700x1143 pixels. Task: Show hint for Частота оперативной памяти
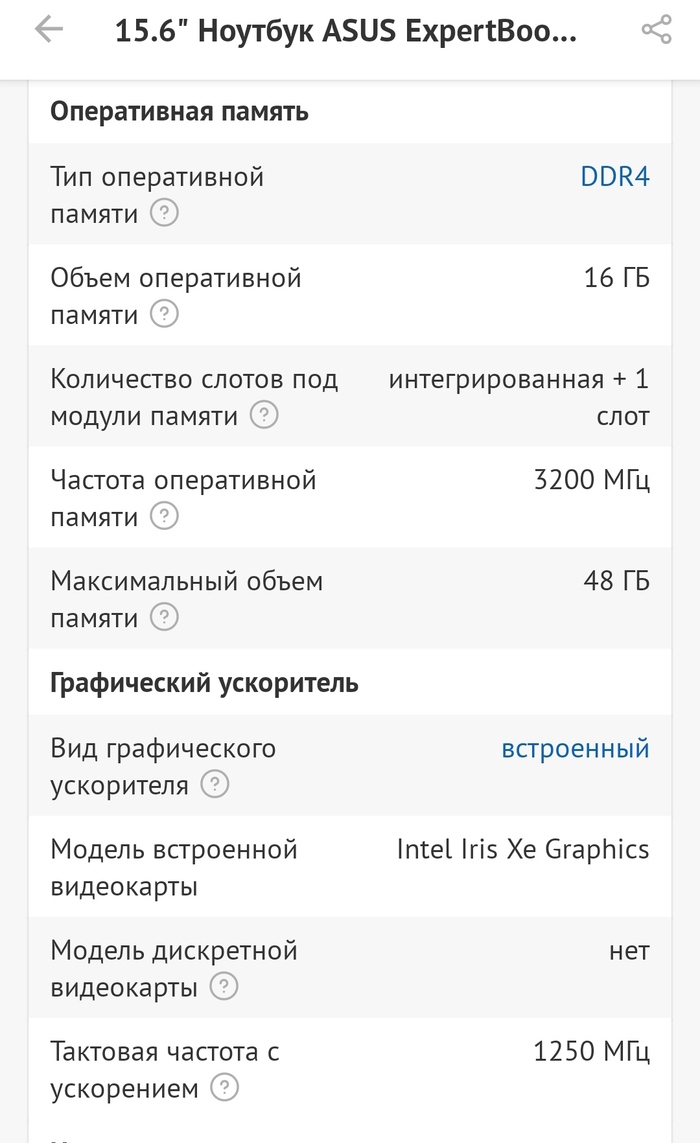coord(164,516)
